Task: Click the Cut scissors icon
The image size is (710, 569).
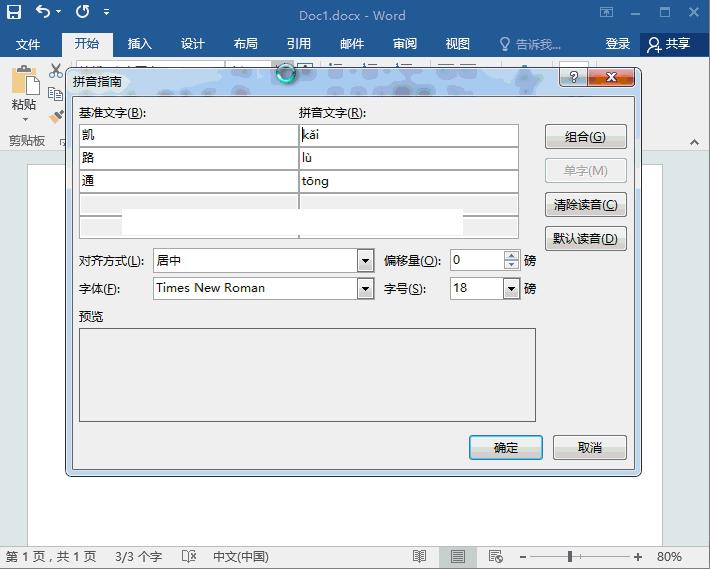Action: [56, 71]
